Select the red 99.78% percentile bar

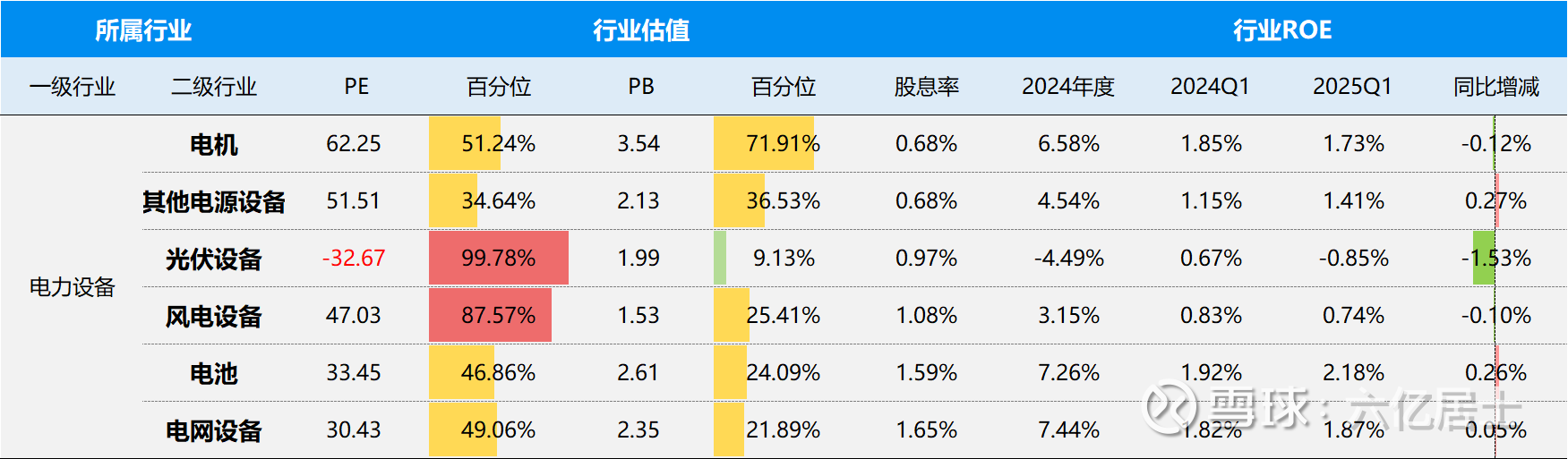point(499,258)
